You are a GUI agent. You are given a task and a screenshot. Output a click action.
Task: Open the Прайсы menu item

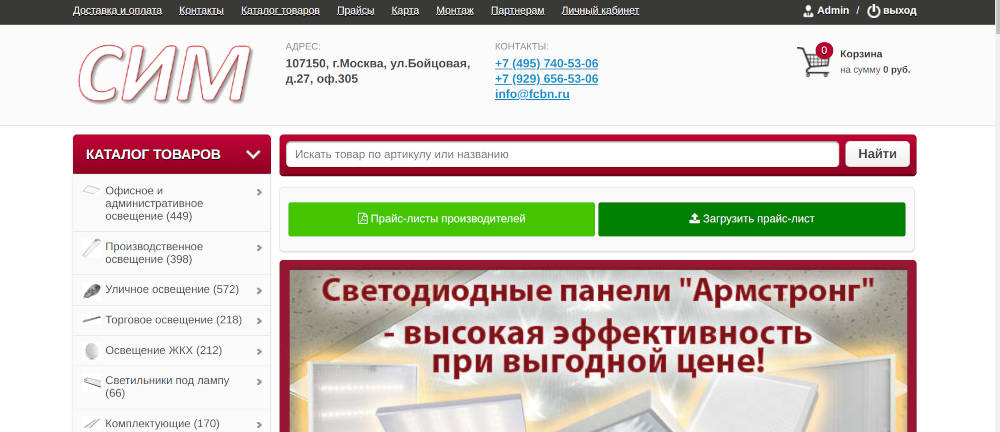[355, 10]
